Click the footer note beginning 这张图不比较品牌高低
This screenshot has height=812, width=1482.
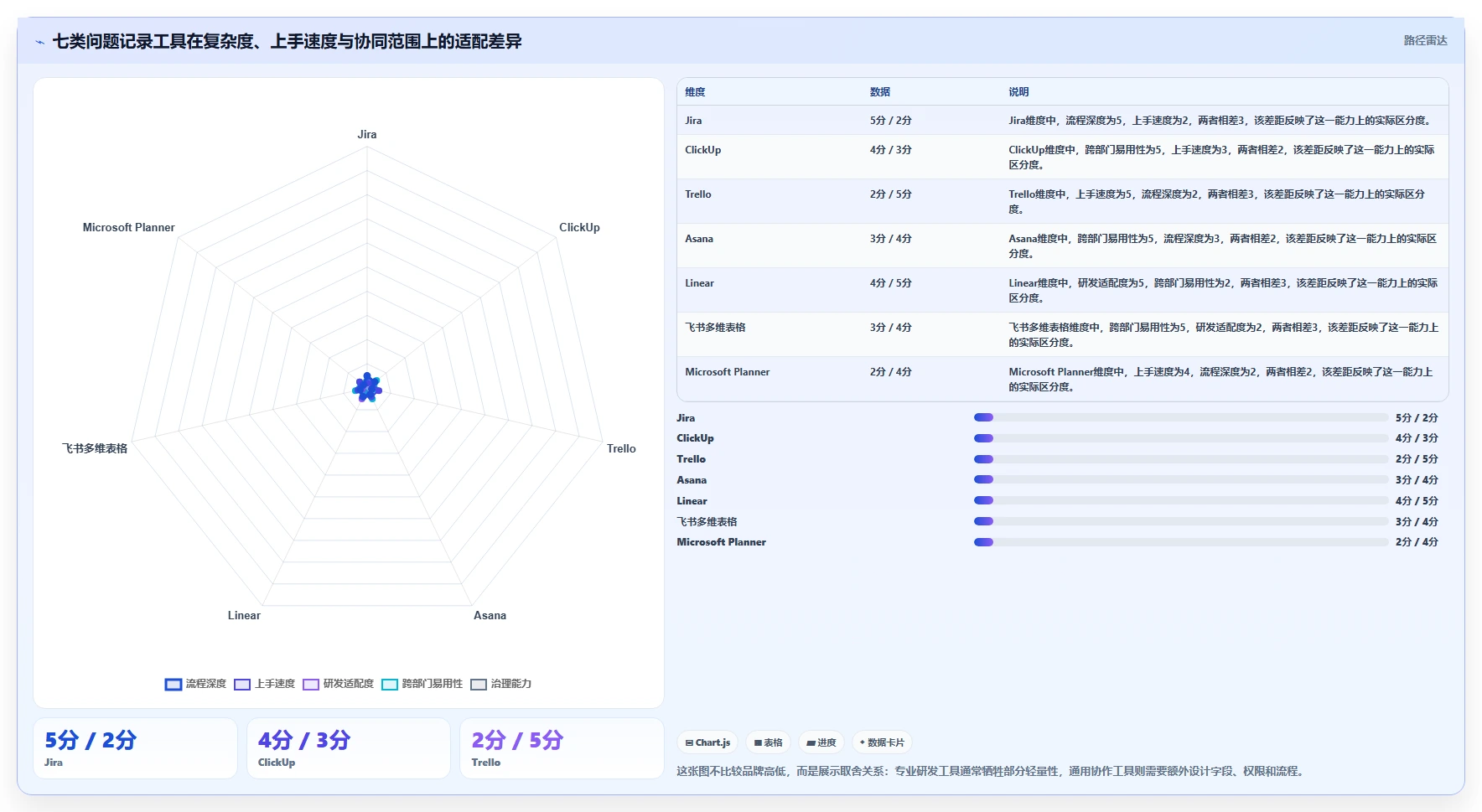tap(992, 771)
